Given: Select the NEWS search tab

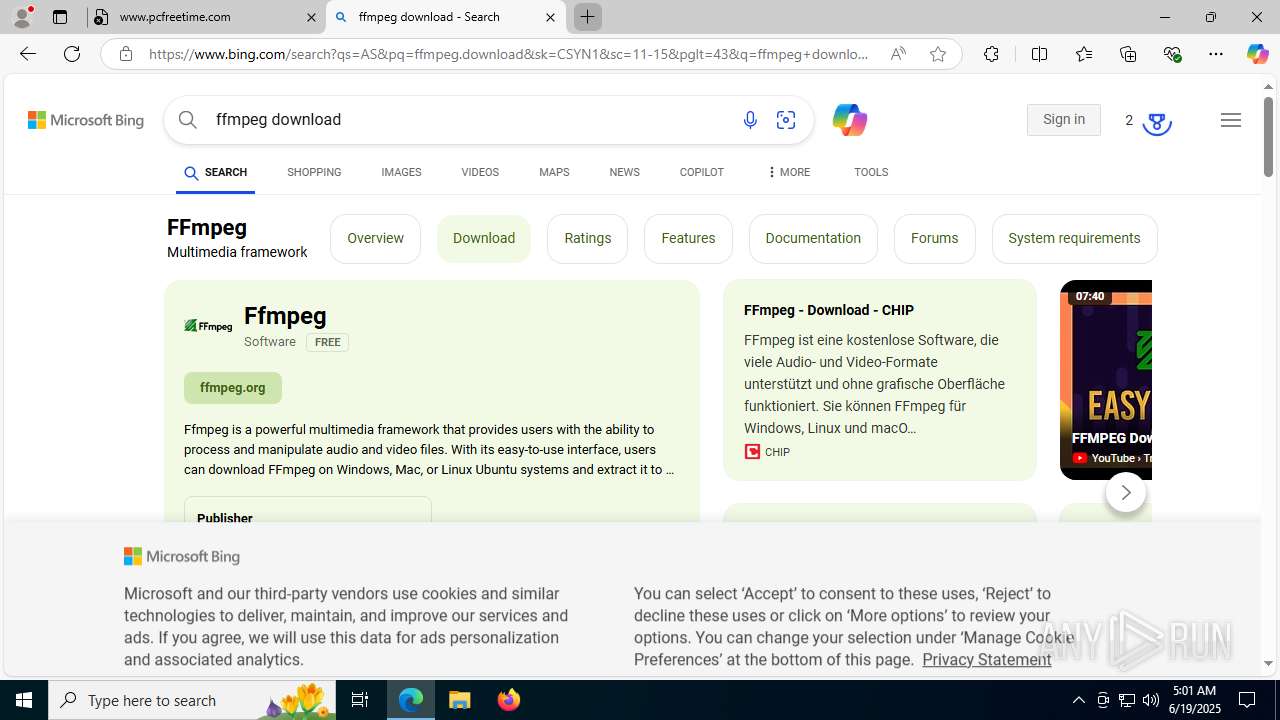Looking at the screenshot, I should click(x=624, y=173).
